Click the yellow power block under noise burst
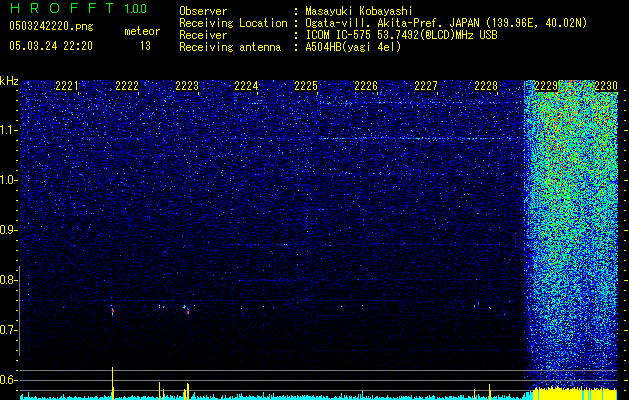 point(574,394)
